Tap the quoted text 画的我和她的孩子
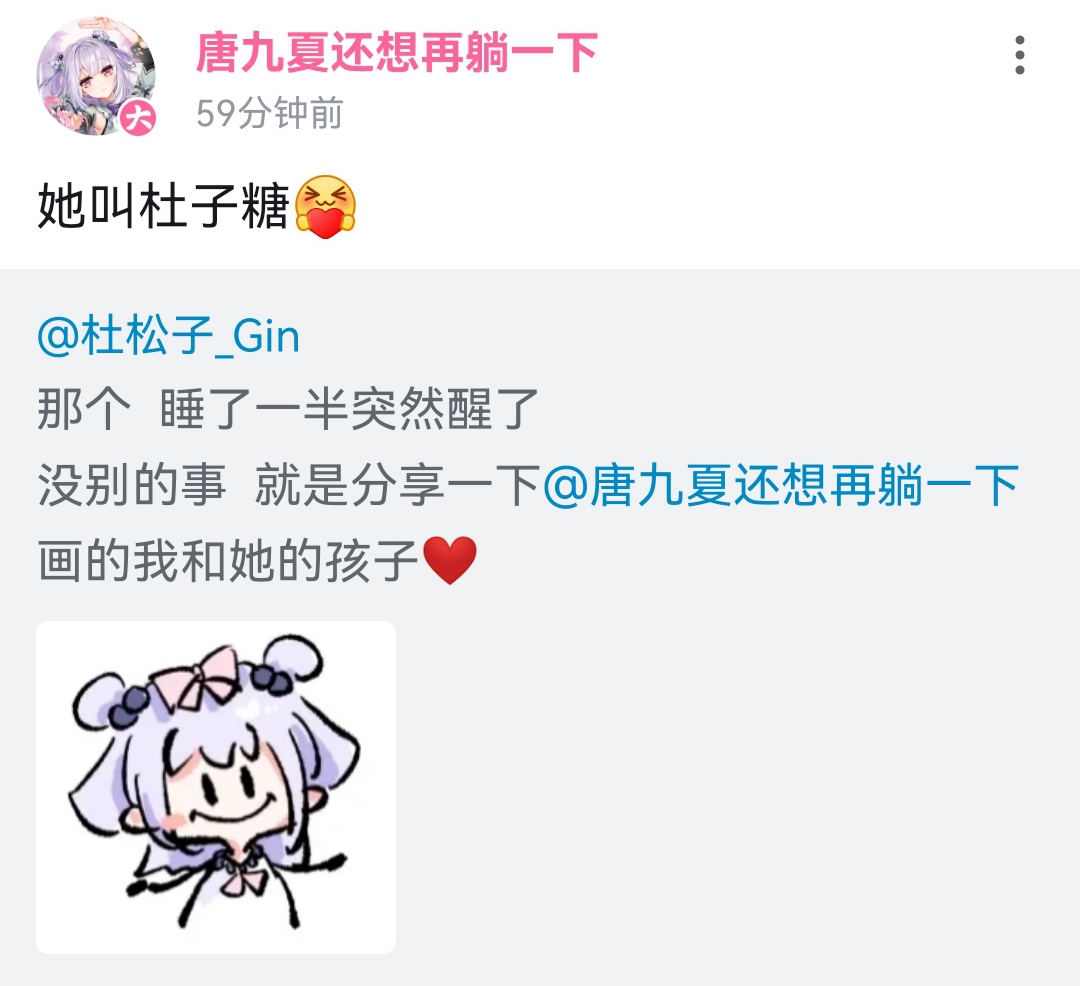1080x986 pixels. point(228,560)
